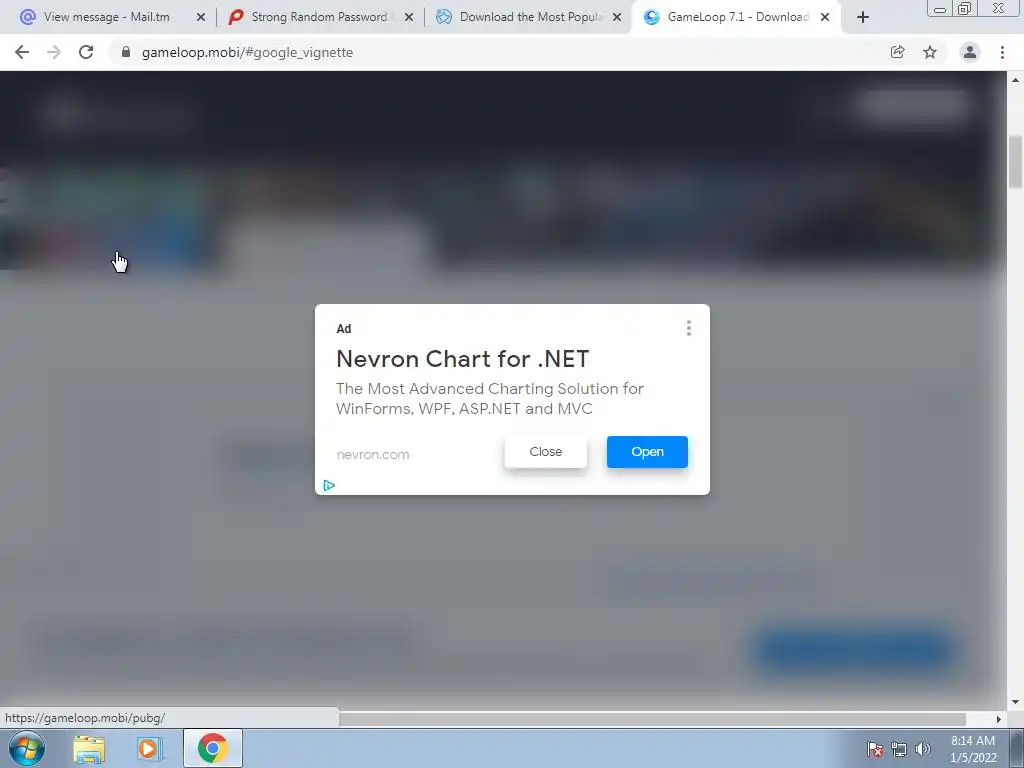Launch Windows Media Player from the taskbar
1024x768 pixels.
click(x=149, y=749)
